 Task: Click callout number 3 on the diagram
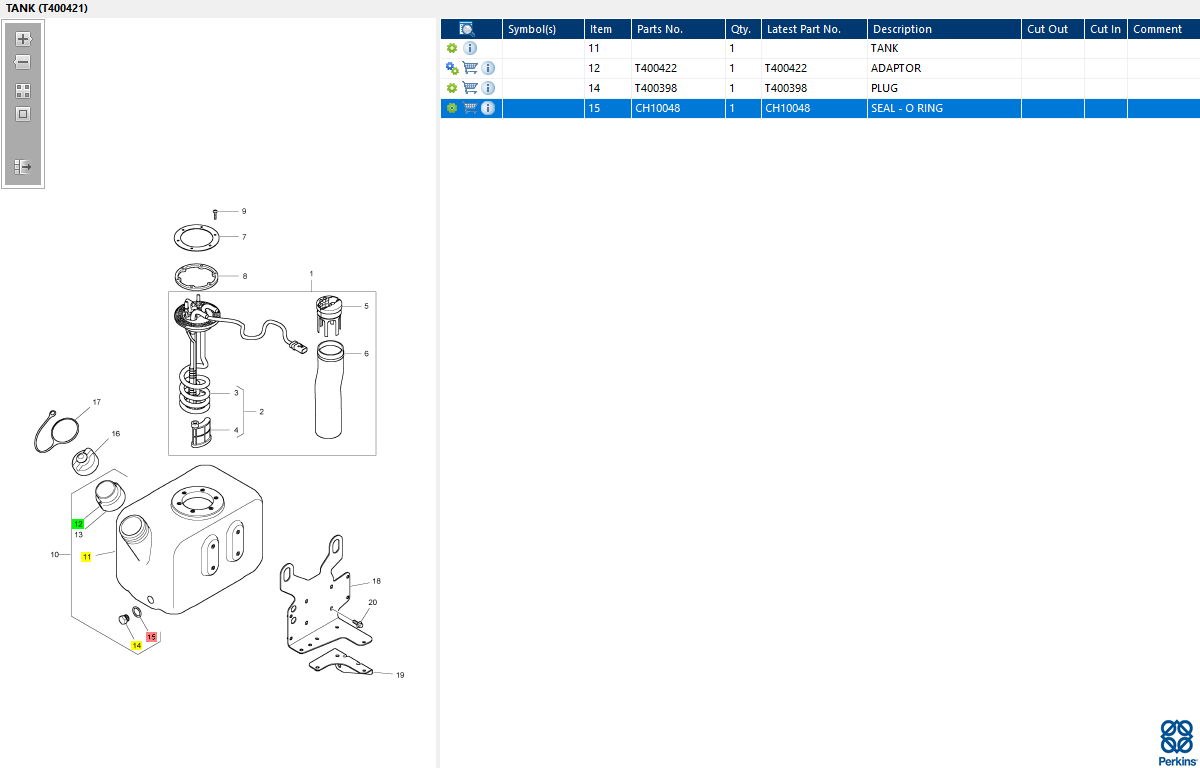point(236,393)
